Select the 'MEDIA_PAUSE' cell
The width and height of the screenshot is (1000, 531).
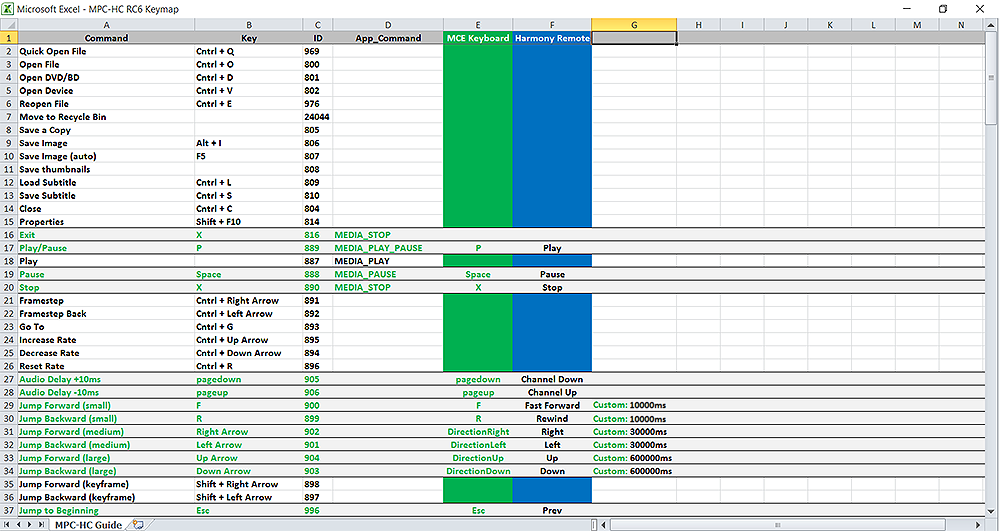[x=388, y=274]
